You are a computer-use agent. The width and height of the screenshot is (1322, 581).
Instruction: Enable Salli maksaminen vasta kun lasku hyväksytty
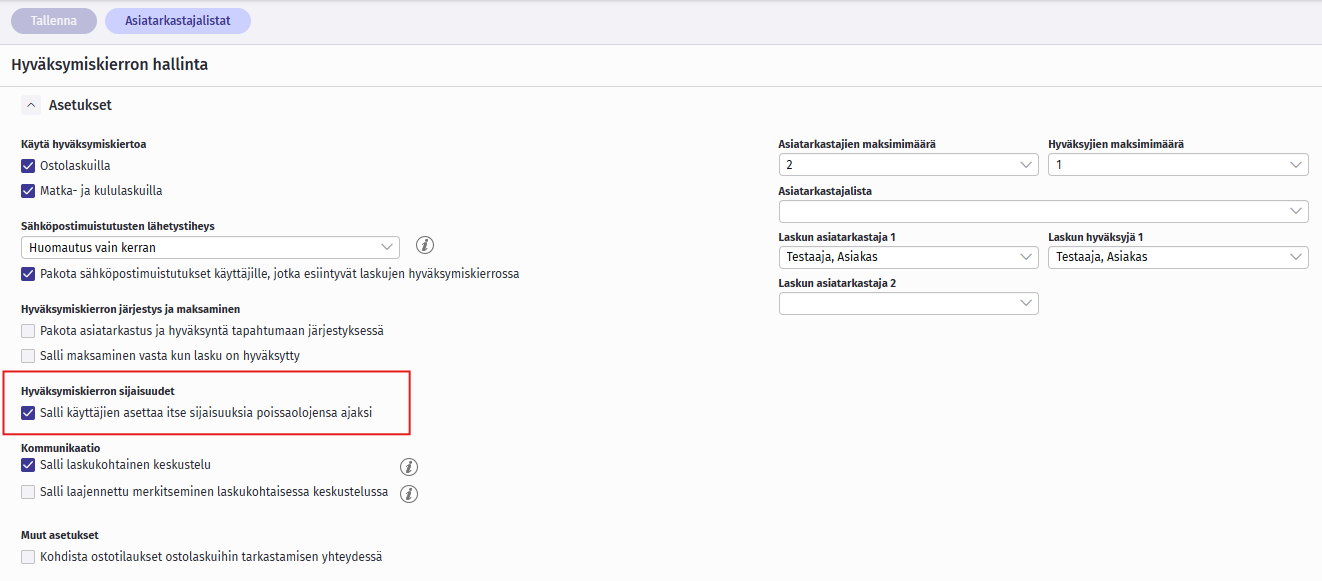coord(28,356)
